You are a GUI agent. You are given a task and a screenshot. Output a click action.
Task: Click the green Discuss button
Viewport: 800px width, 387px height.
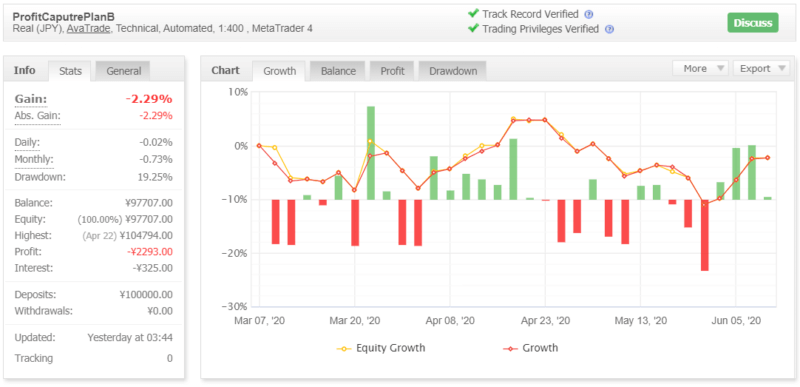pyautogui.click(x=753, y=22)
